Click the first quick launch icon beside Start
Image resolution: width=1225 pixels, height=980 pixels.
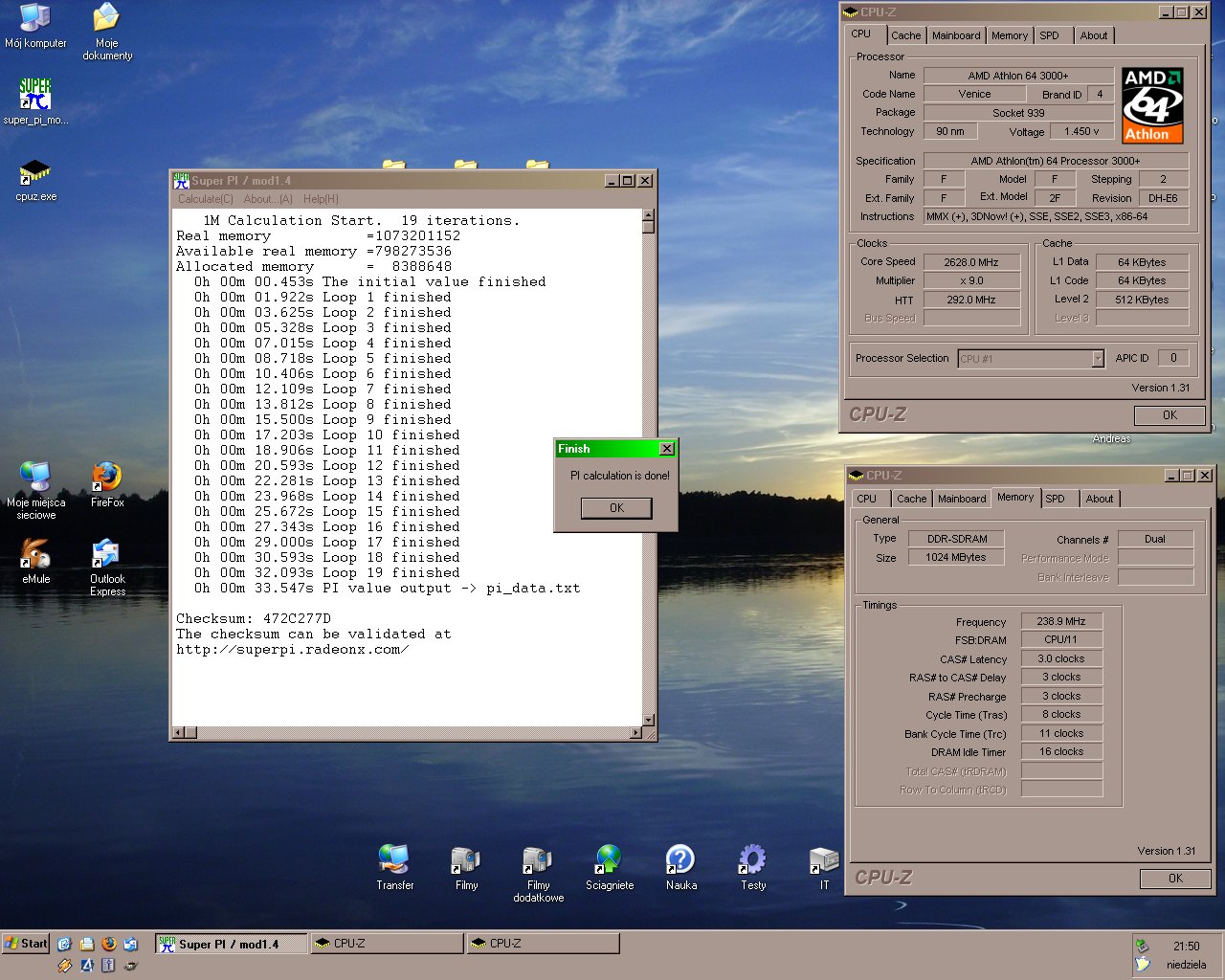click(65, 944)
